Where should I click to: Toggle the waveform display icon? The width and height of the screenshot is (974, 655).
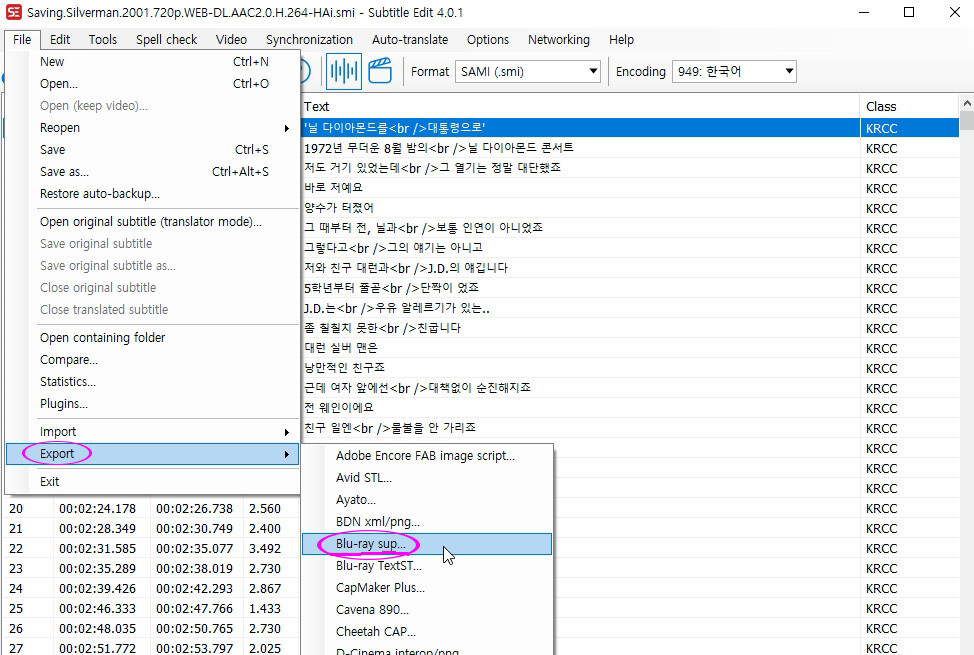(344, 71)
